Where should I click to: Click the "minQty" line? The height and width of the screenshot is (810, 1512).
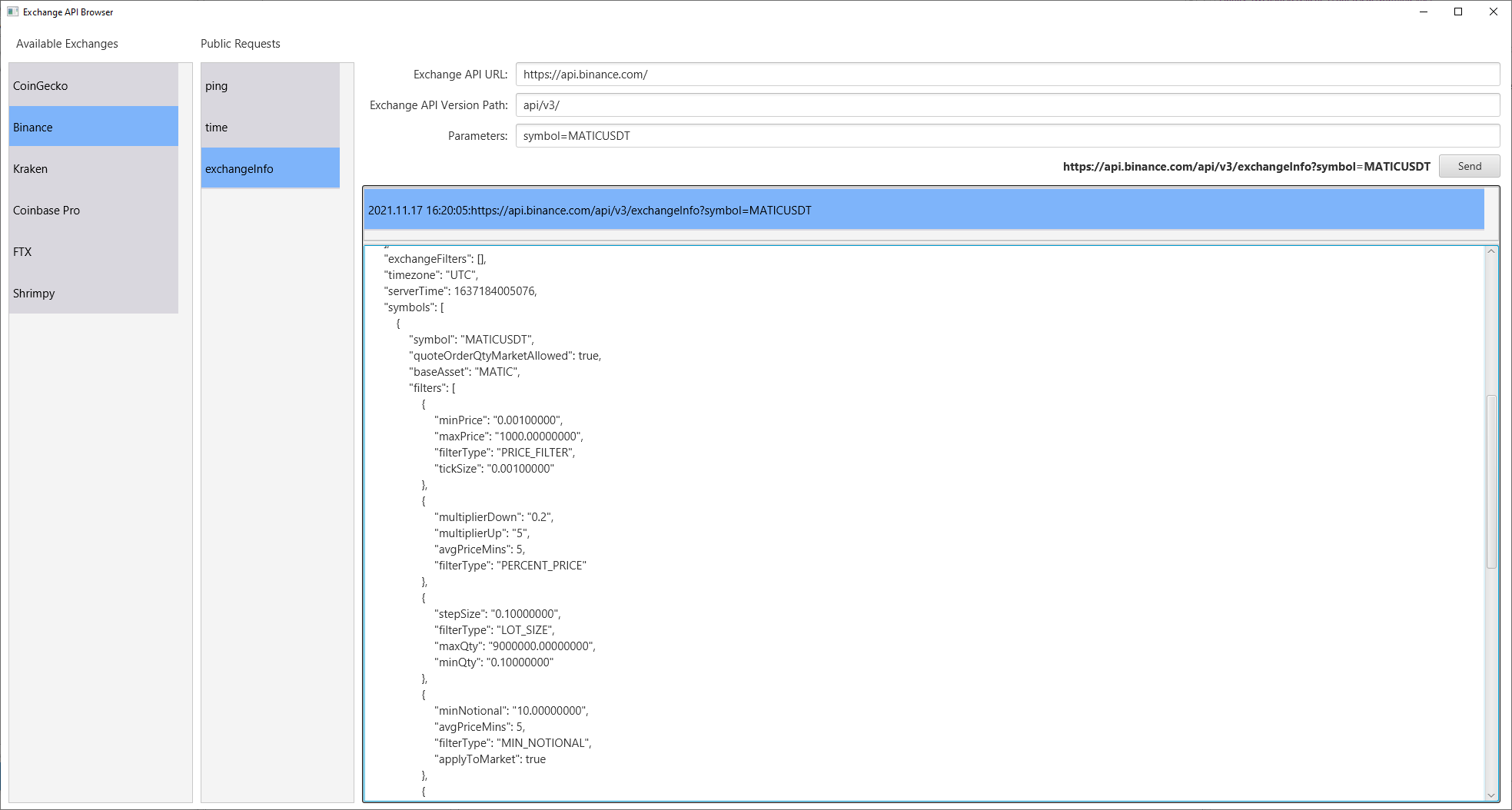tap(494, 662)
